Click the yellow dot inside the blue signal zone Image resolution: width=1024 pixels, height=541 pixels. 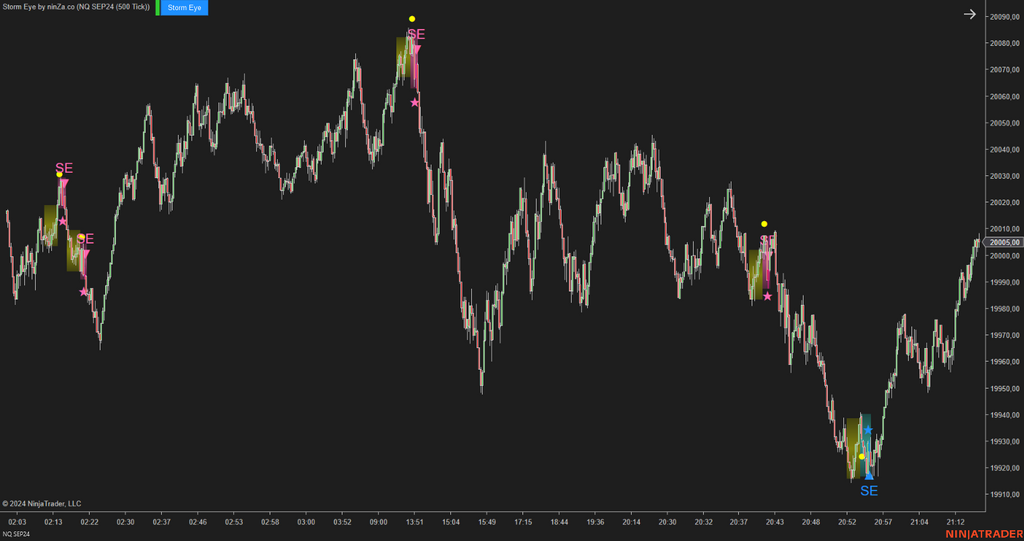(x=861, y=457)
